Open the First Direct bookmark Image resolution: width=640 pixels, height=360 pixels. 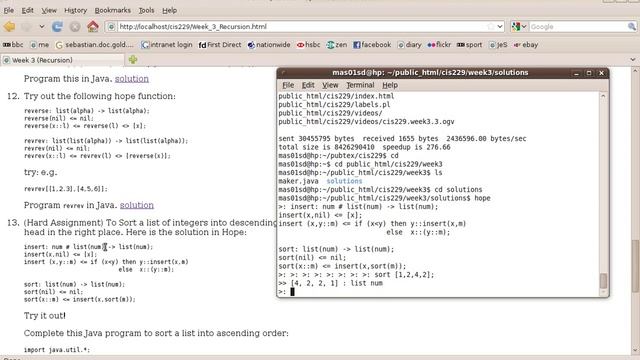[x=220, y=44]
